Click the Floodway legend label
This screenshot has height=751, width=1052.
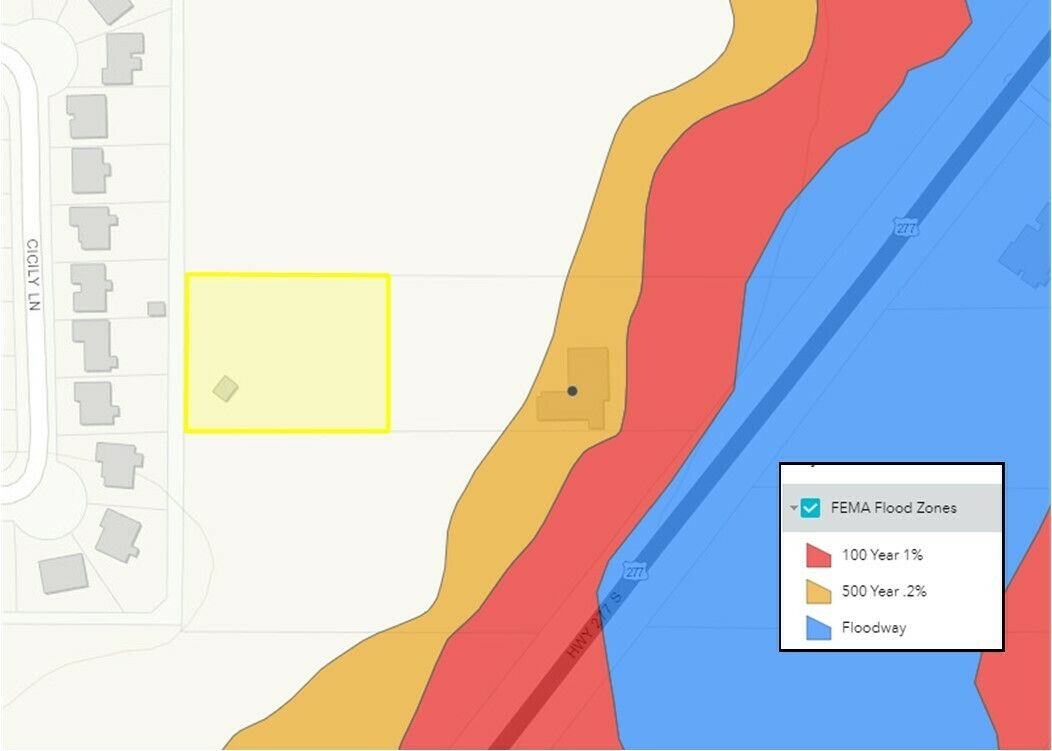873,628
